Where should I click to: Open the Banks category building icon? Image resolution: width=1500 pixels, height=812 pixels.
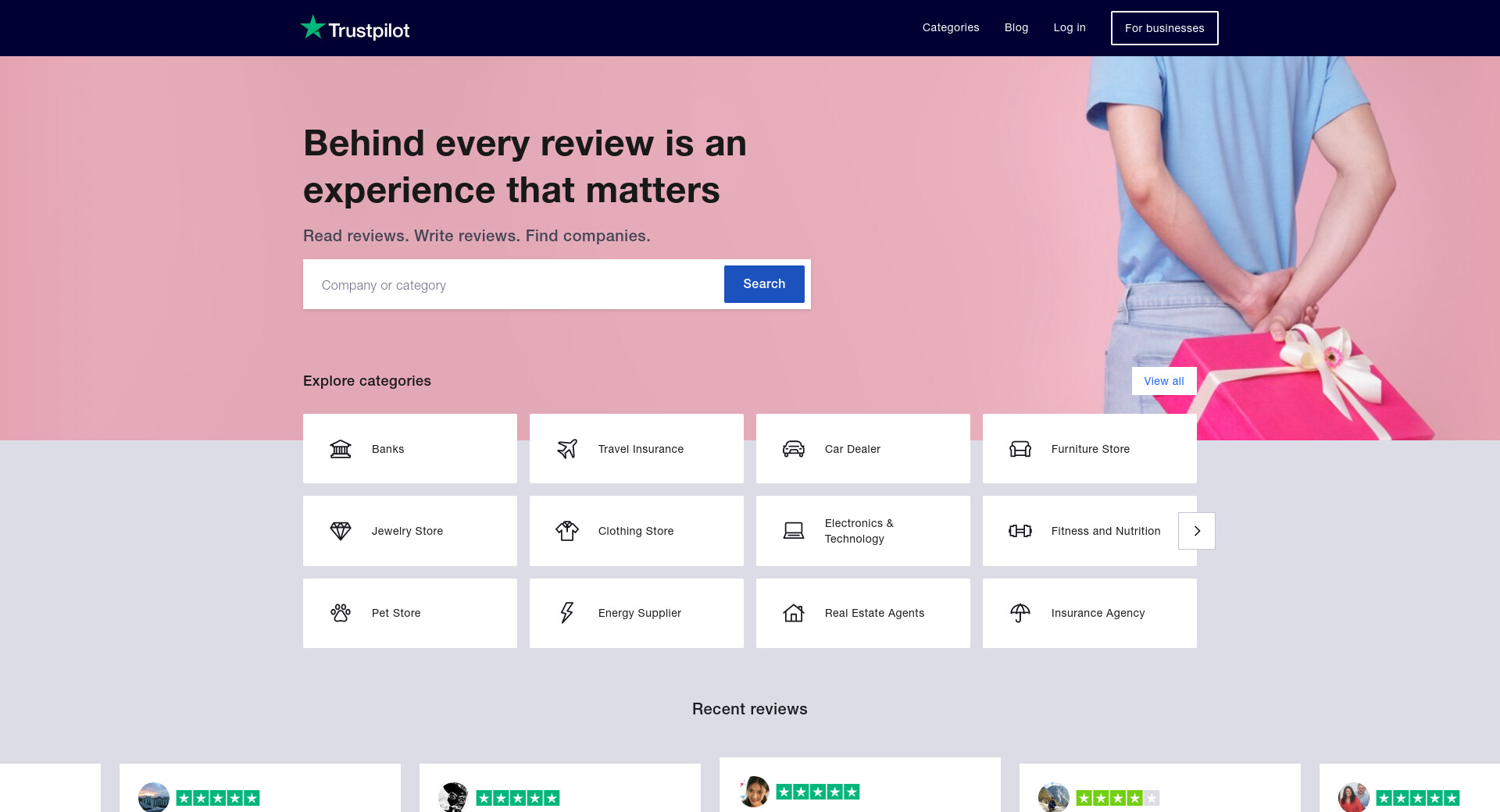coord(341,449)
